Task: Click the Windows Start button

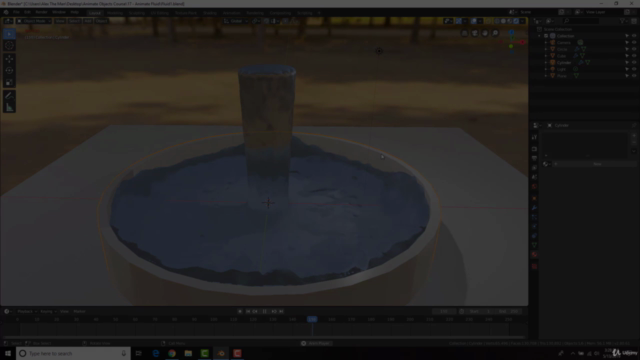Action: [8, 353]
